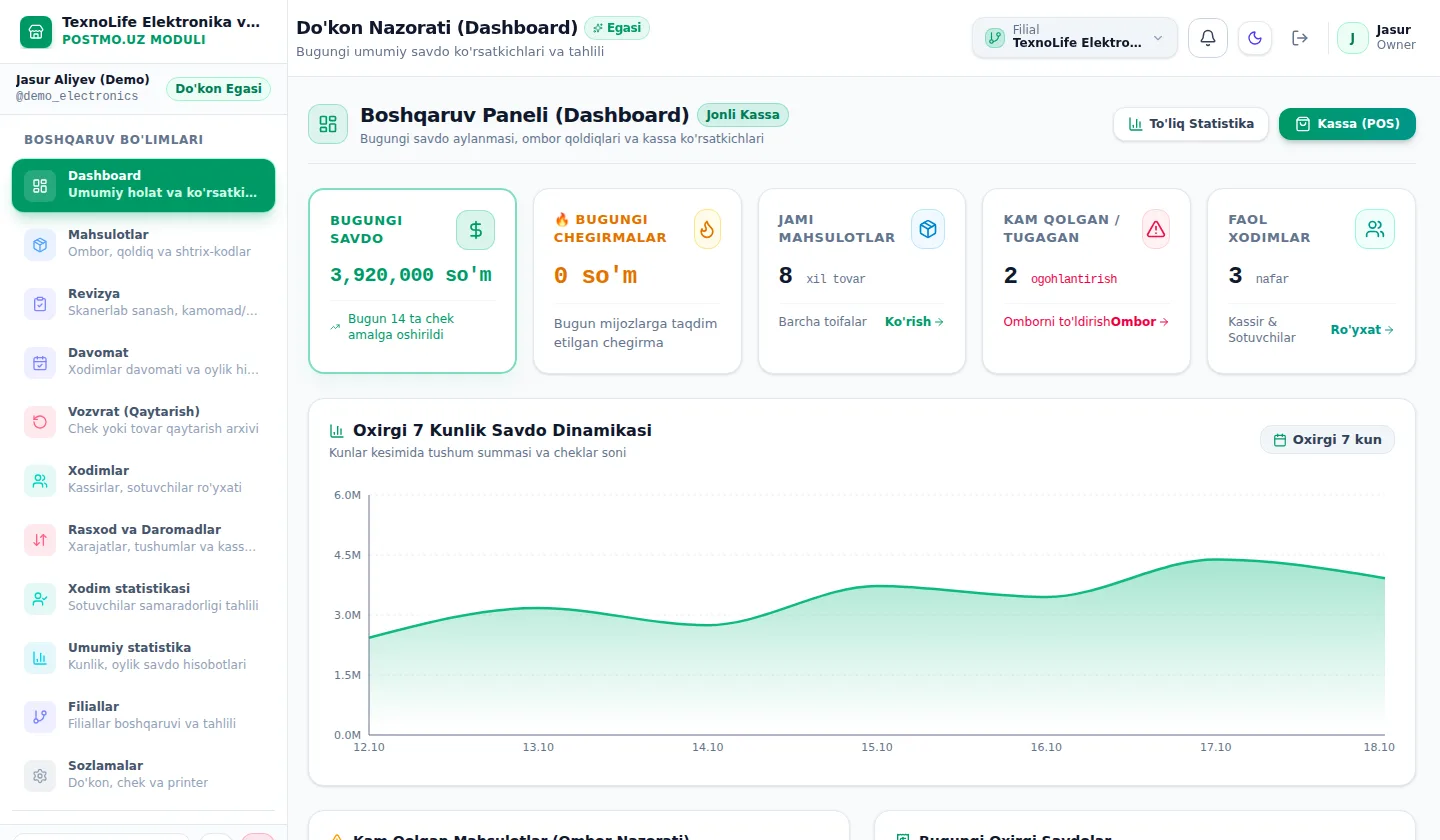The height and width of the screenshot is (840, 1440).
Task: Click the store logo icon in sidebar header
Action: 36,31
